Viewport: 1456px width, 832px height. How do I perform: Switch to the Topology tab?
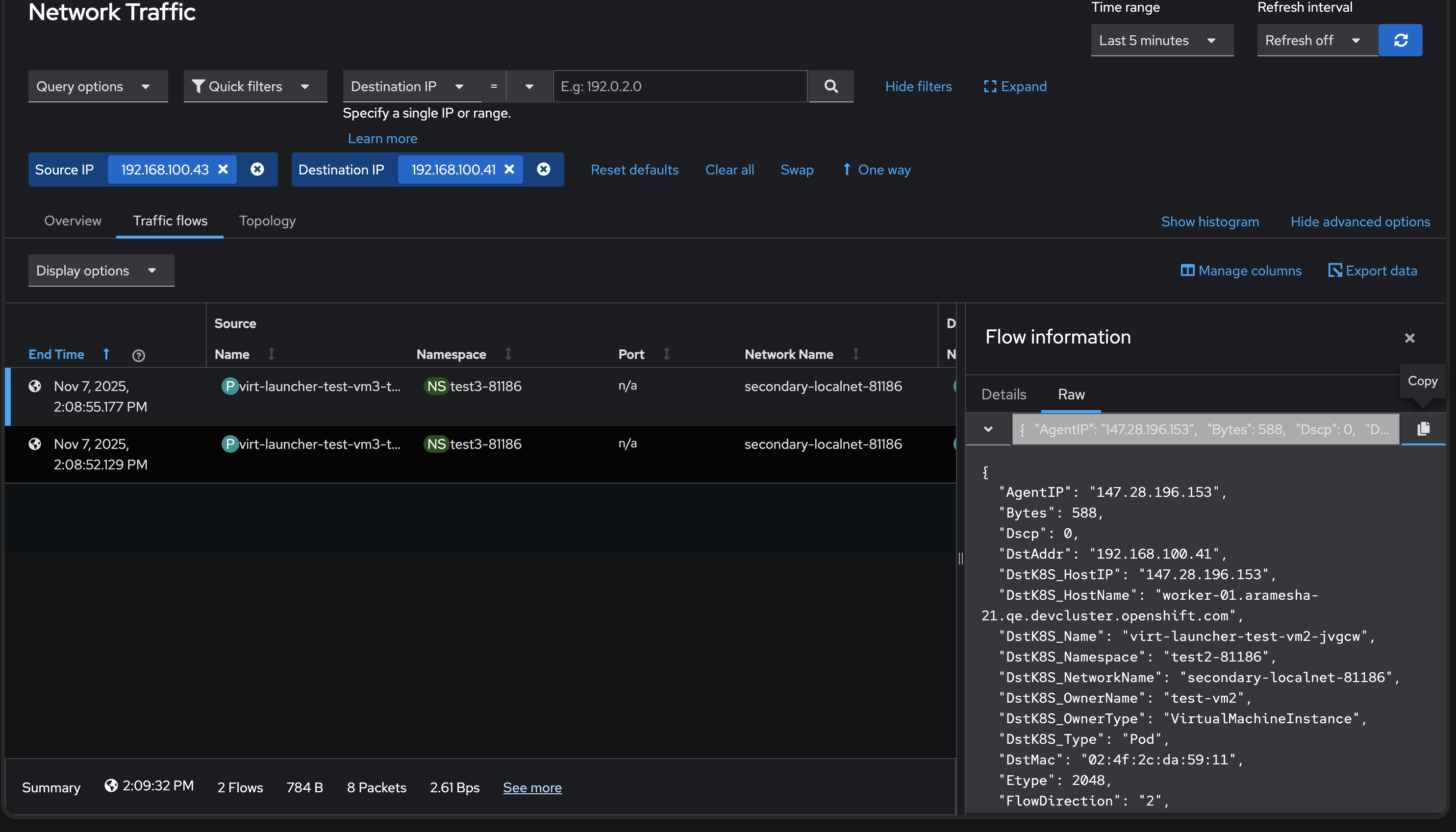click(x=267, y=220)
